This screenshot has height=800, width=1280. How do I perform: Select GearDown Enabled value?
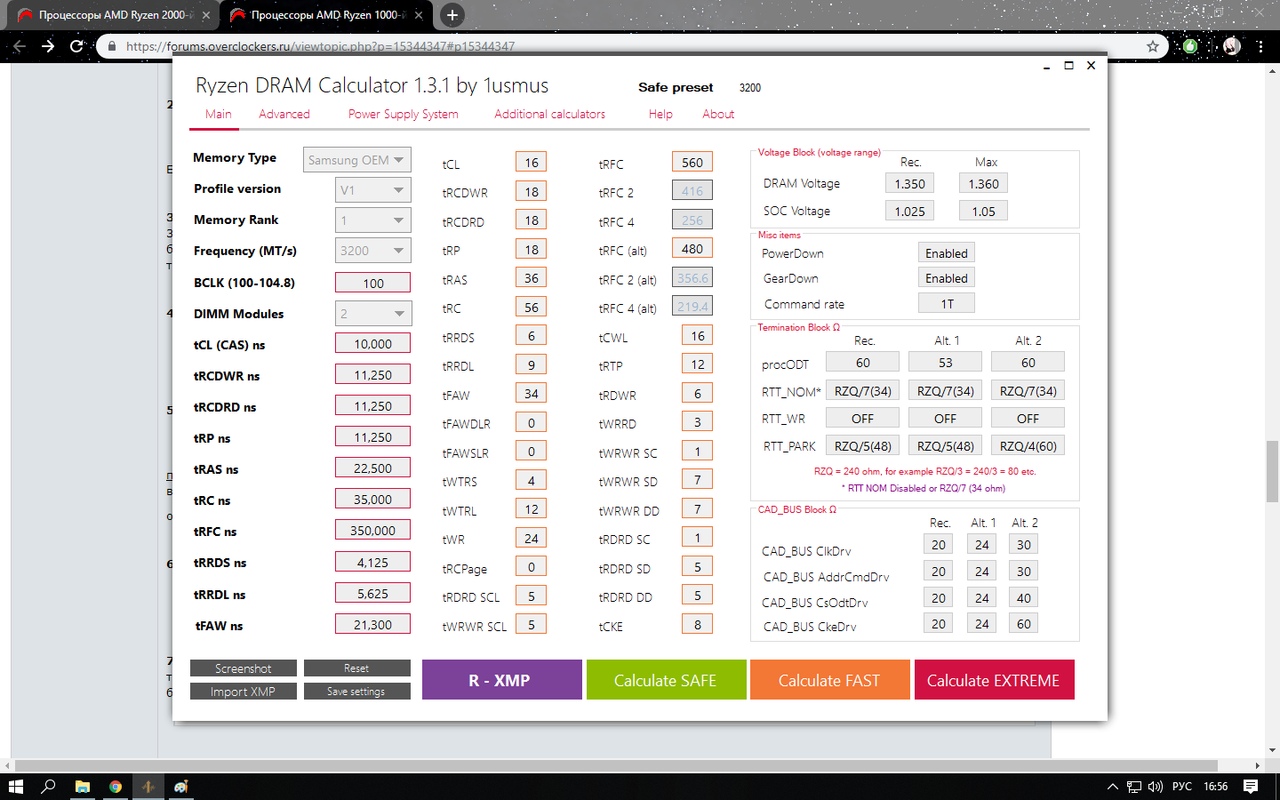tap(946, 278)
